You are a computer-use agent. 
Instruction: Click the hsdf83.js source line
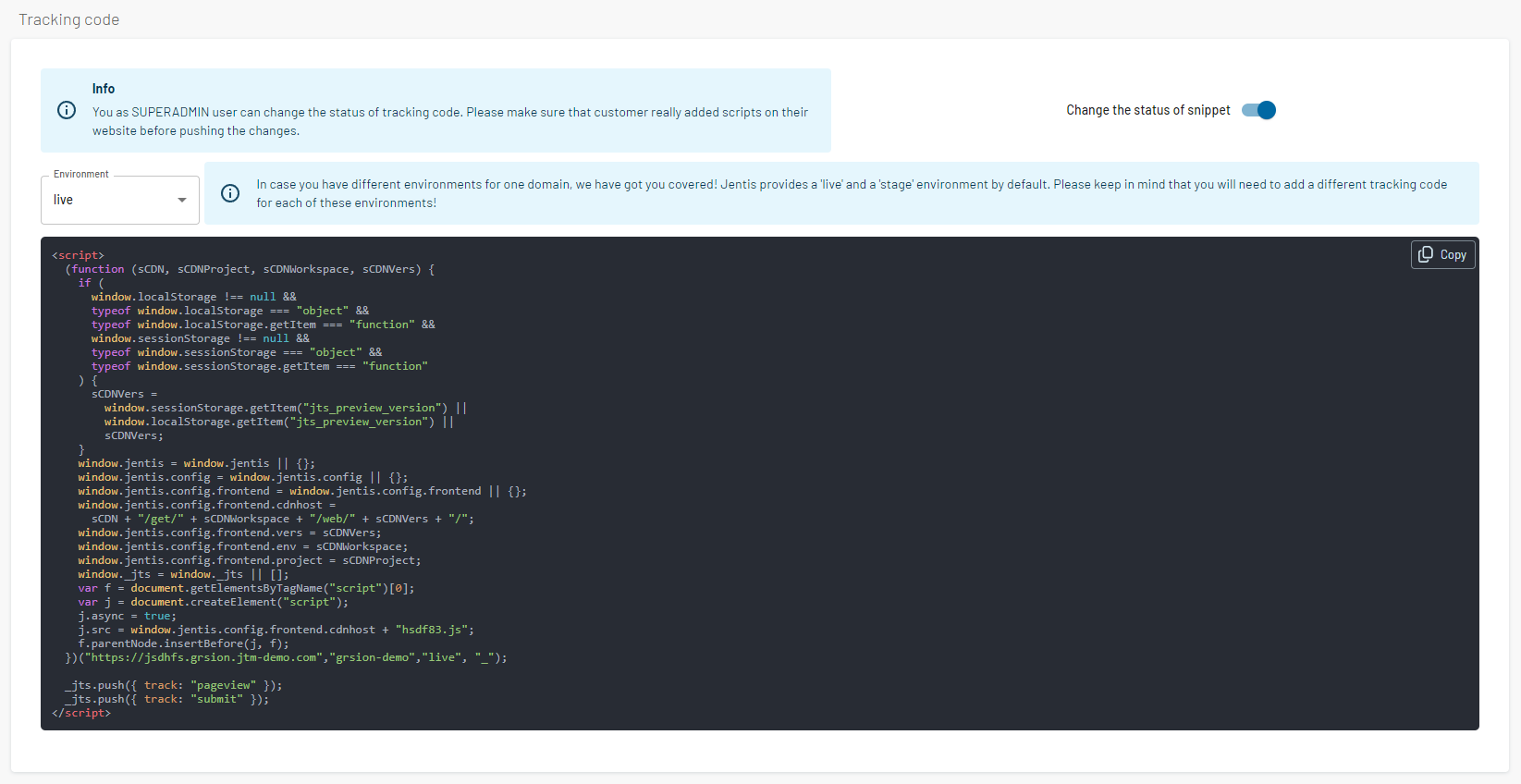(x=276, y=630)
